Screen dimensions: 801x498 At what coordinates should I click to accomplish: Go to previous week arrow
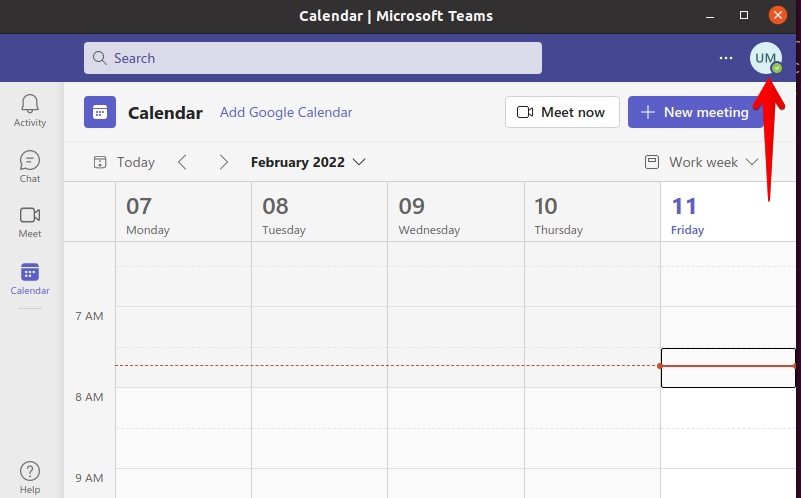182,162
